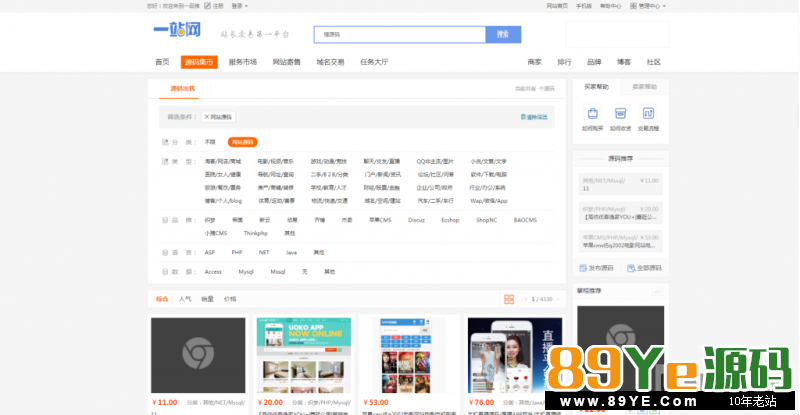
Task: Open 网站首页 link in top bar
Action: (557, 6)
